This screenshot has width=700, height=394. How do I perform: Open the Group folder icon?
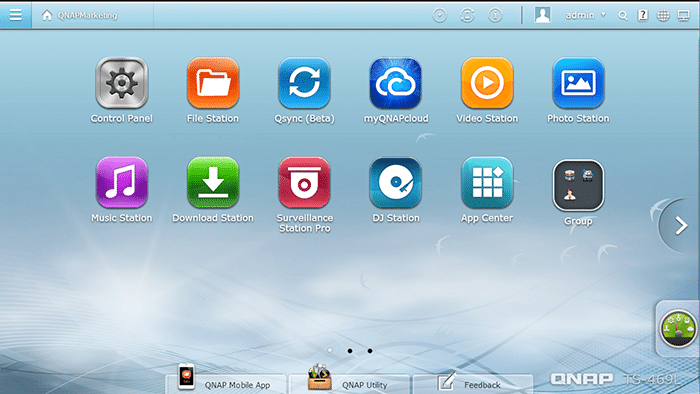pyautogui.click(x=578, y=185)
